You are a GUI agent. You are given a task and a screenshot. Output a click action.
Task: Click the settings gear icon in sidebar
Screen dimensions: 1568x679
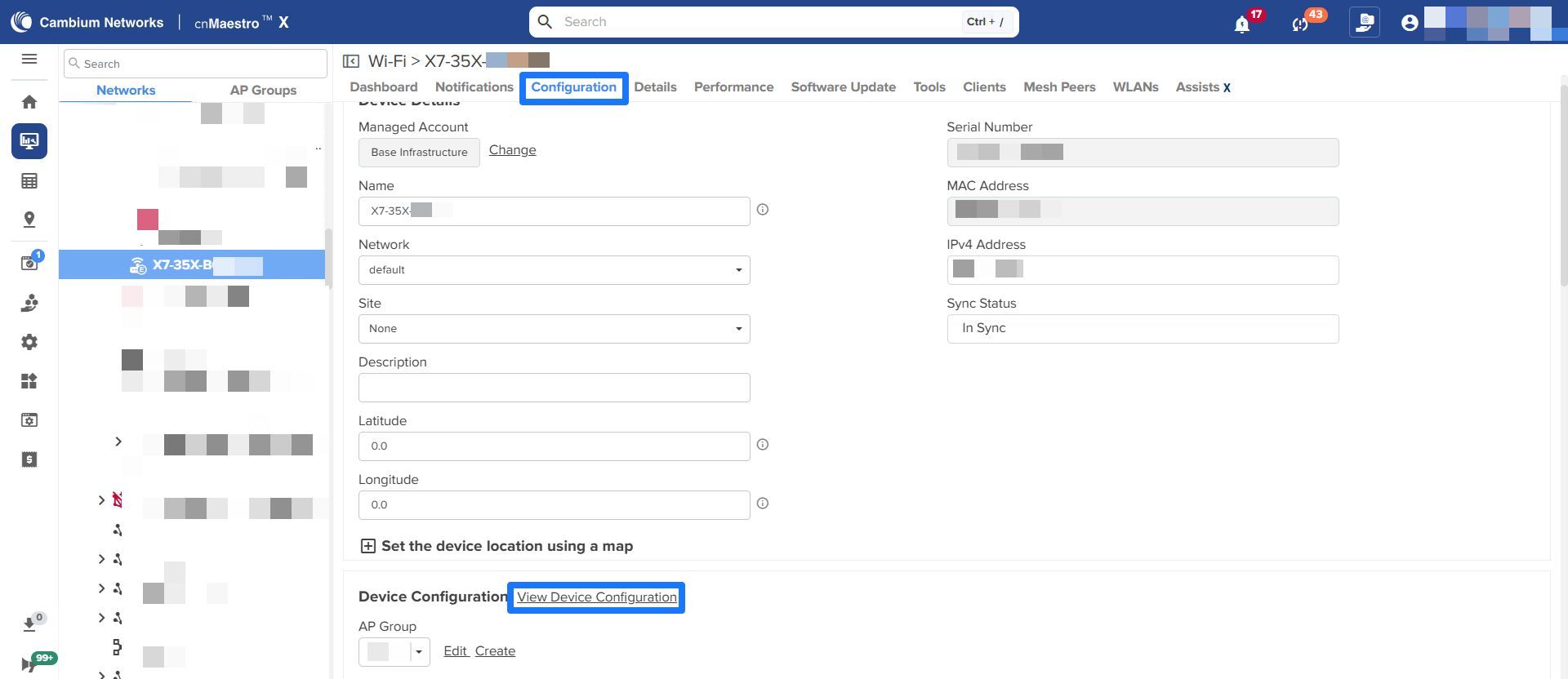point(29,342)
